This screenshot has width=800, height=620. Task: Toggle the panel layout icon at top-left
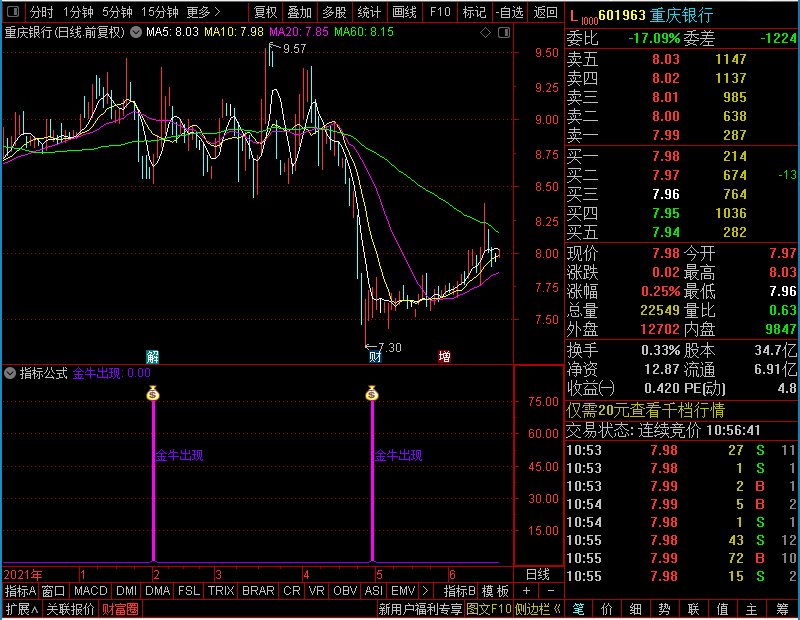pyautogui.click(x=13, y=11)
